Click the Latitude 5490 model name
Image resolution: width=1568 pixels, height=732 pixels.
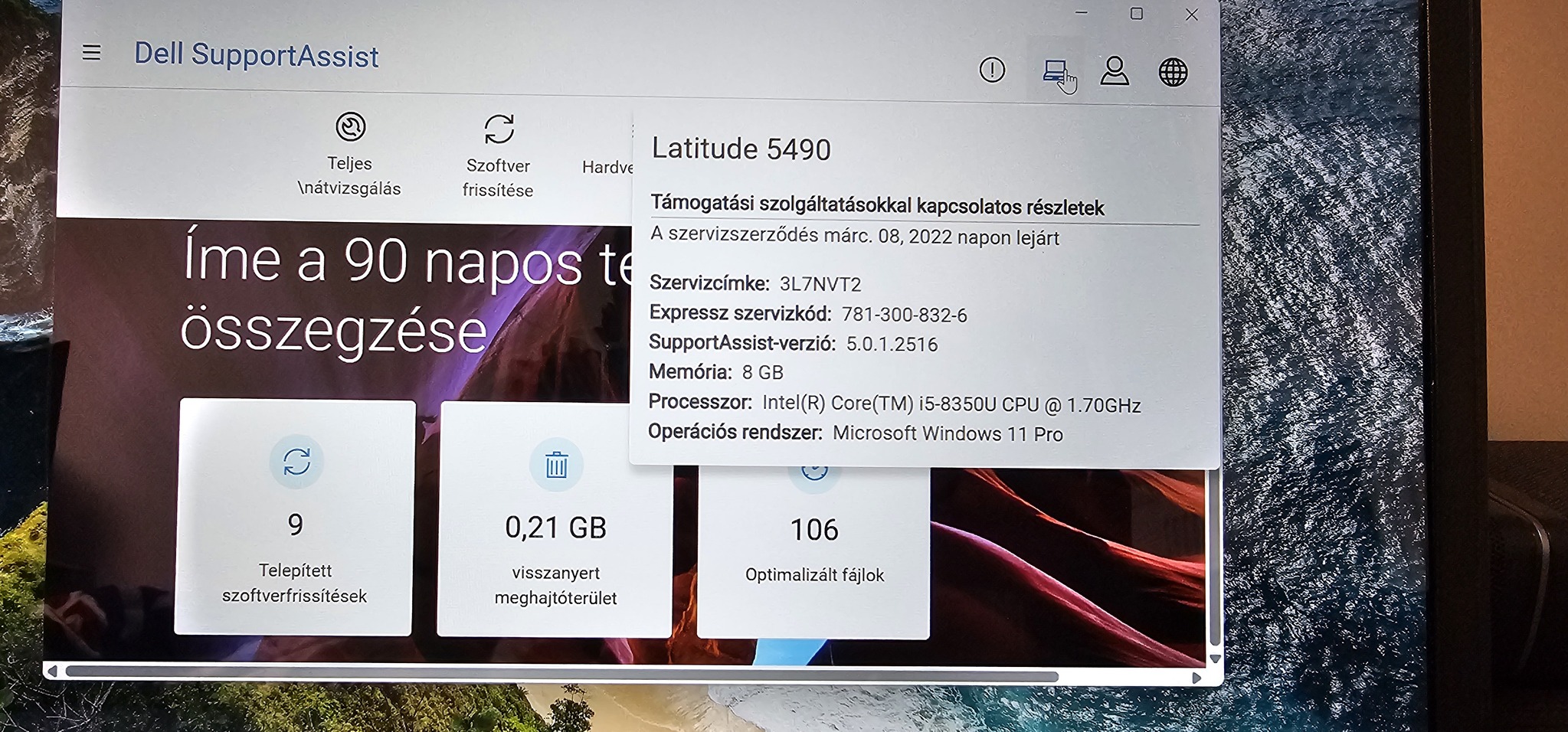coord(741,149)
